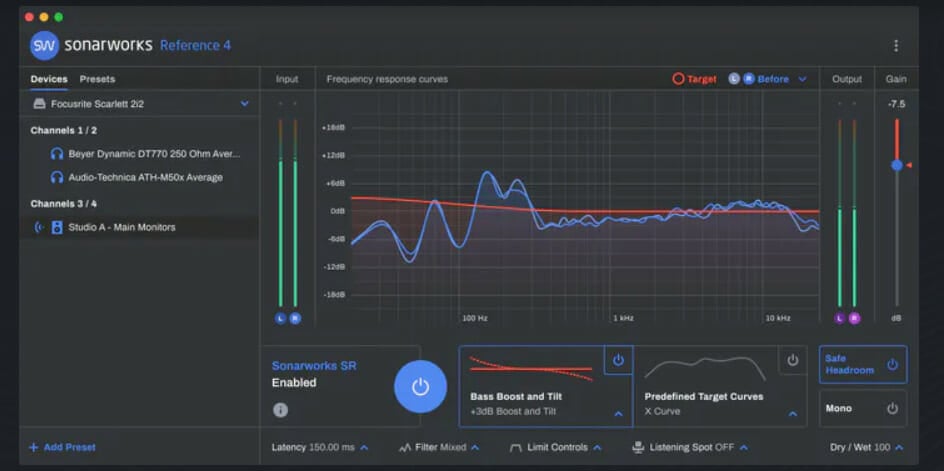Click the red Target circle icon

(678, 79)
